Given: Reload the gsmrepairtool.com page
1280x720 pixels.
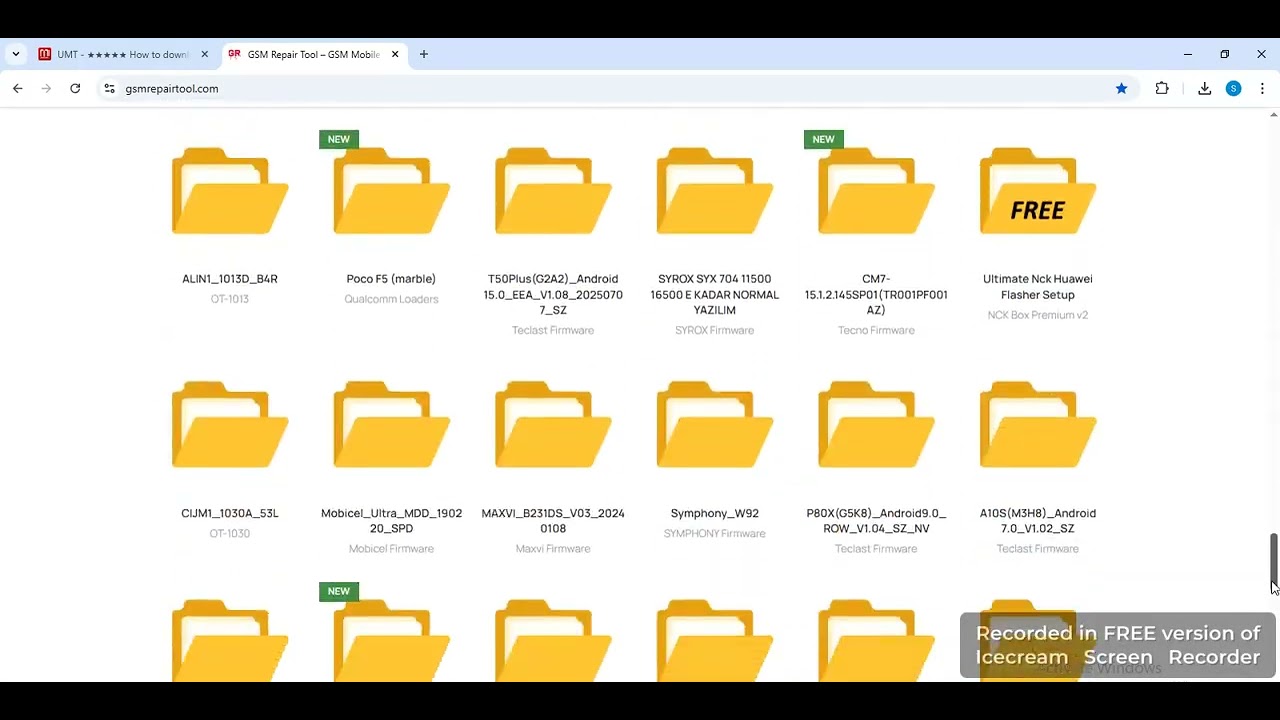Looking at the screenshot, I should tap(75, 88).
